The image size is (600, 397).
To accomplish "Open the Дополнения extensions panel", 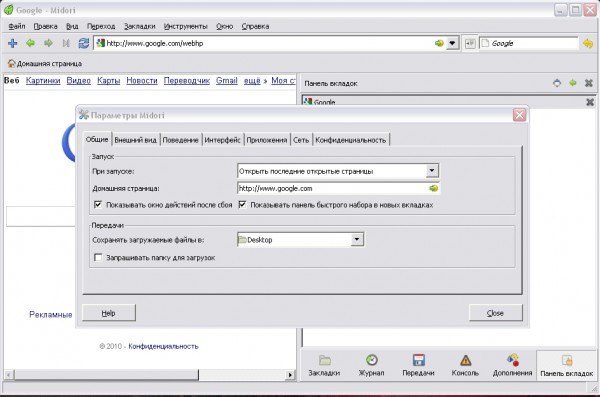I will [x=512, y=366].
